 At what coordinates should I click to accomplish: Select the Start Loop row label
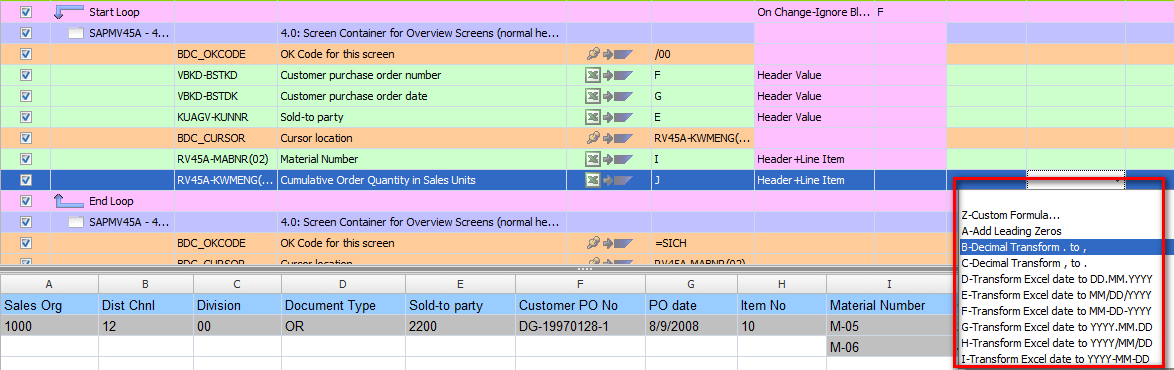(114, 12)
